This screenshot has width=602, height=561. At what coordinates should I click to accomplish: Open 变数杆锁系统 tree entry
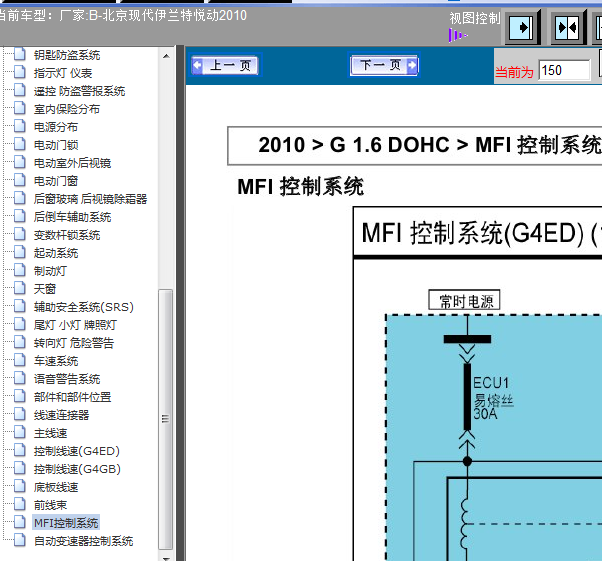pyautogui.click(x=67, y=235)
